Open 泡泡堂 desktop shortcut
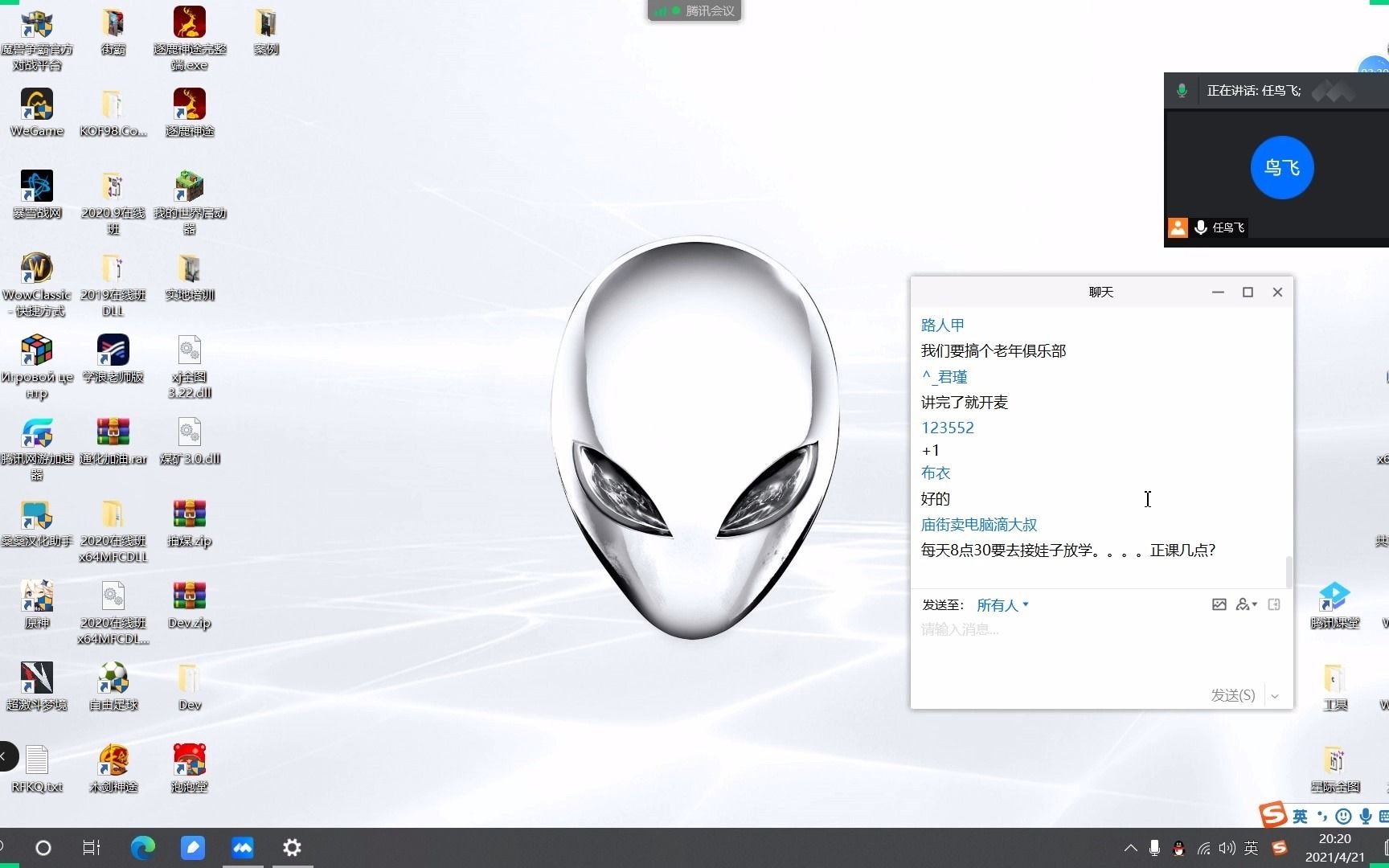Viewport: 1389px width, 868px height. 190,769
